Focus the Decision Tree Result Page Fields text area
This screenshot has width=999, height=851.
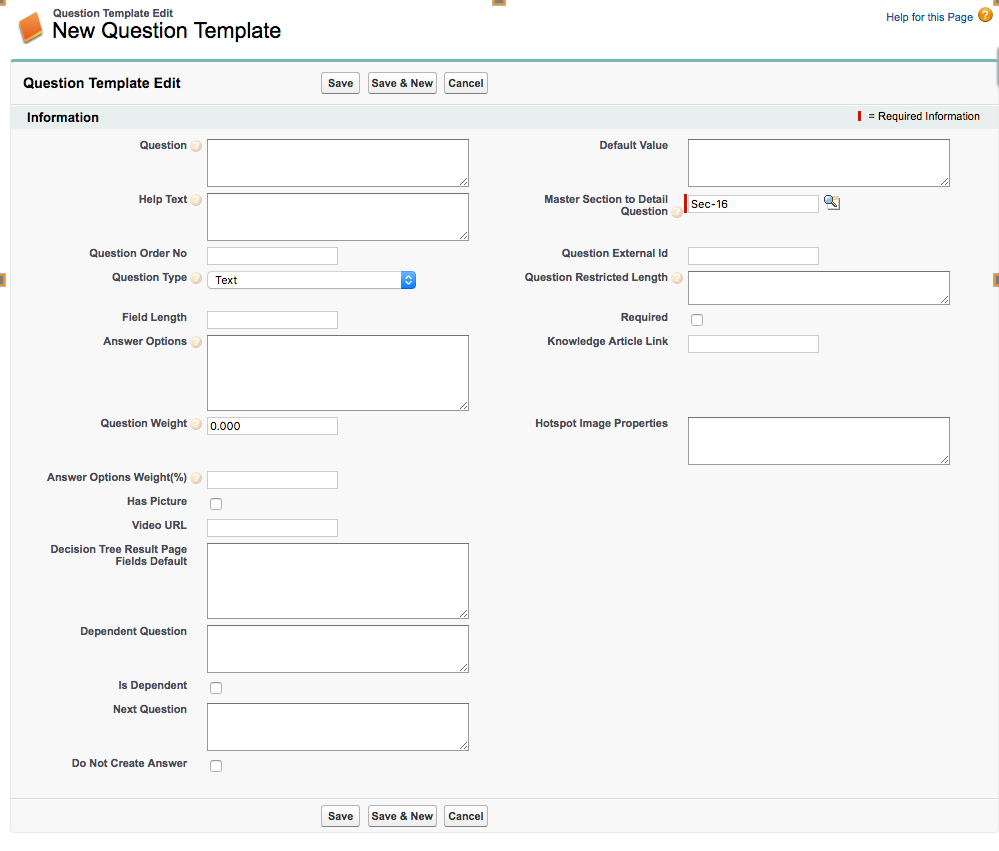pos(338,581)
